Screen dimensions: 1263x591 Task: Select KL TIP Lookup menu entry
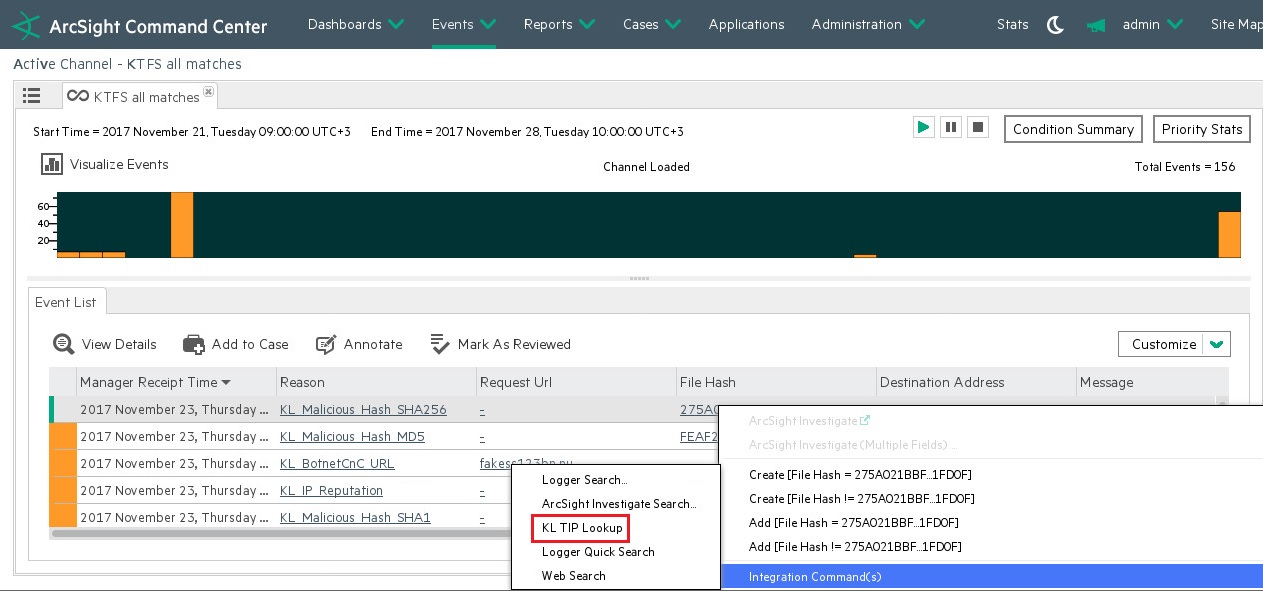[x=581, y=528]
